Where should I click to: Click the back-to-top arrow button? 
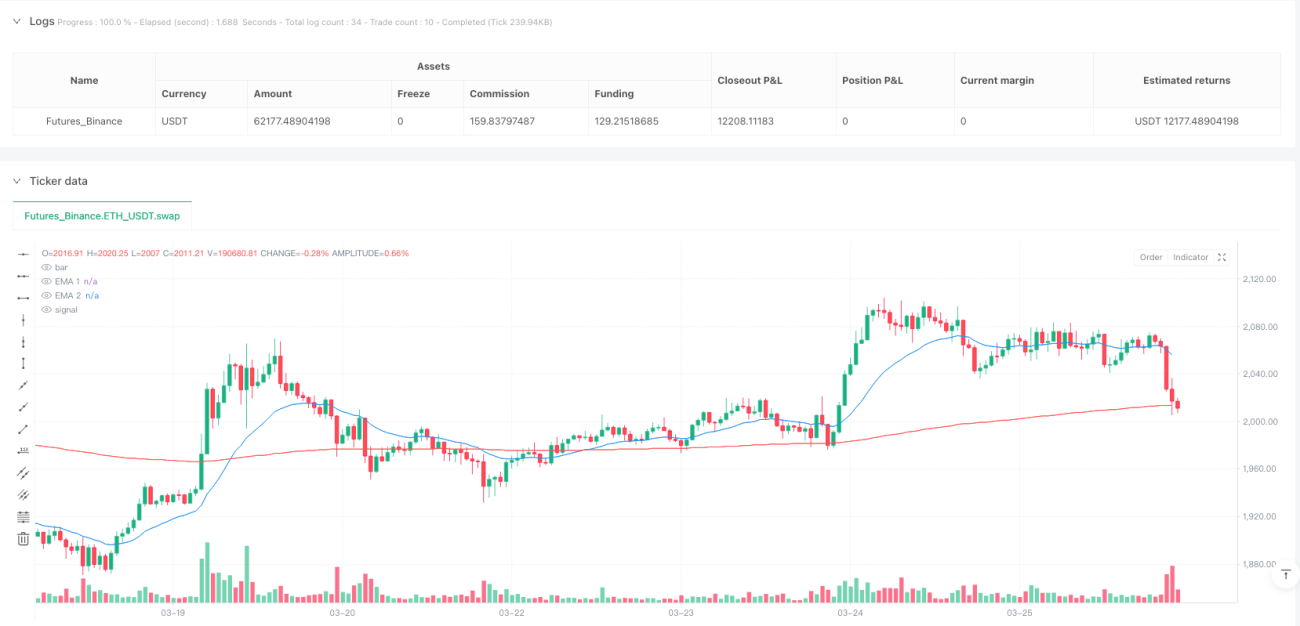click(x=1286, y=575)
